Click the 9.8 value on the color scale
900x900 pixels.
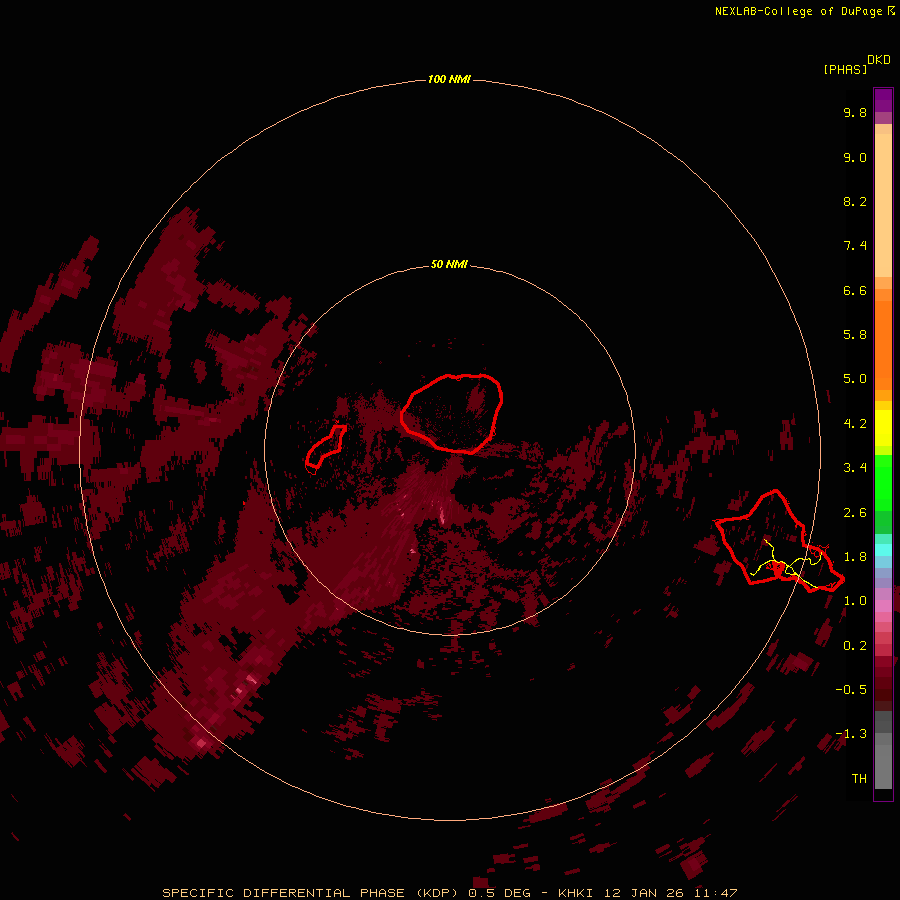tap(855, 112)
